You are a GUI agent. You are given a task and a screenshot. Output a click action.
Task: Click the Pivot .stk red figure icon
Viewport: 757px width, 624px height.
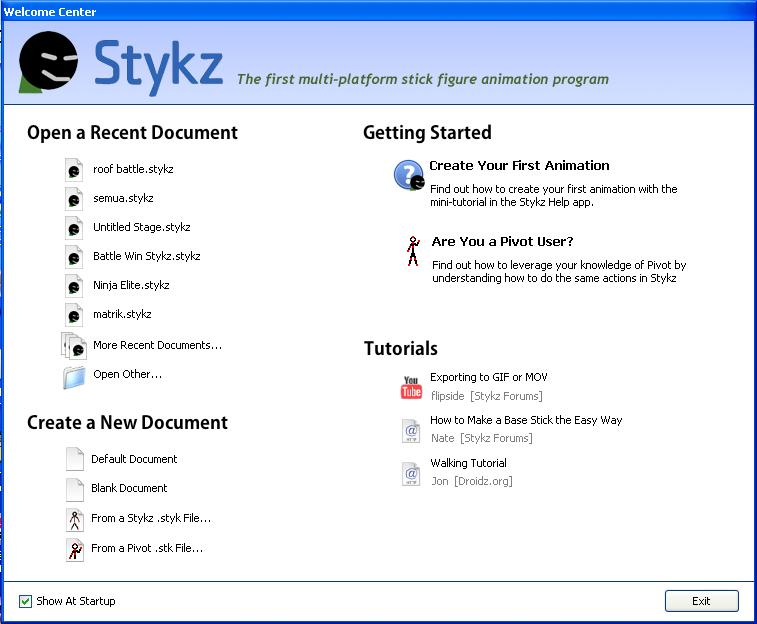coord(75,550)
